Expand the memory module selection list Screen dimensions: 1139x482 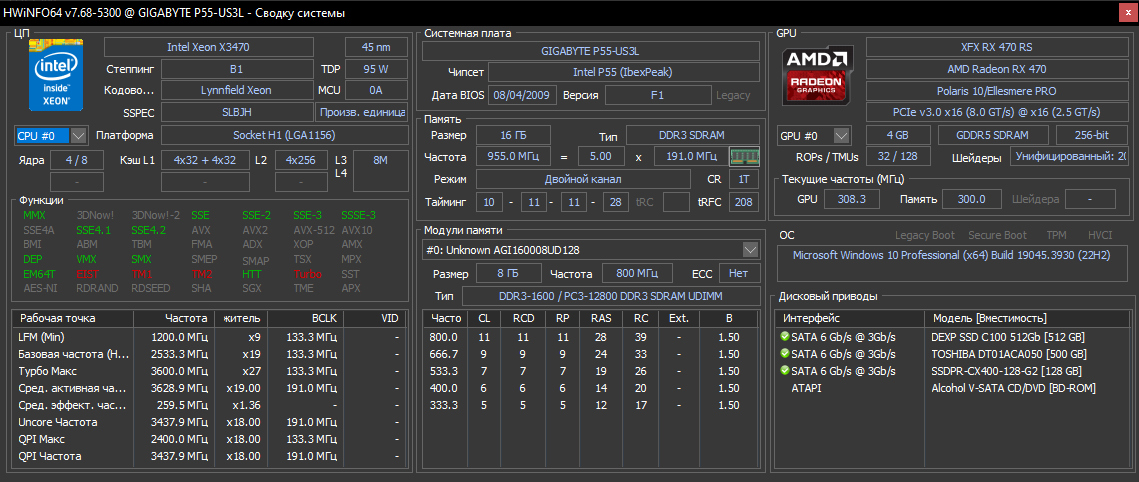[752, 249]
